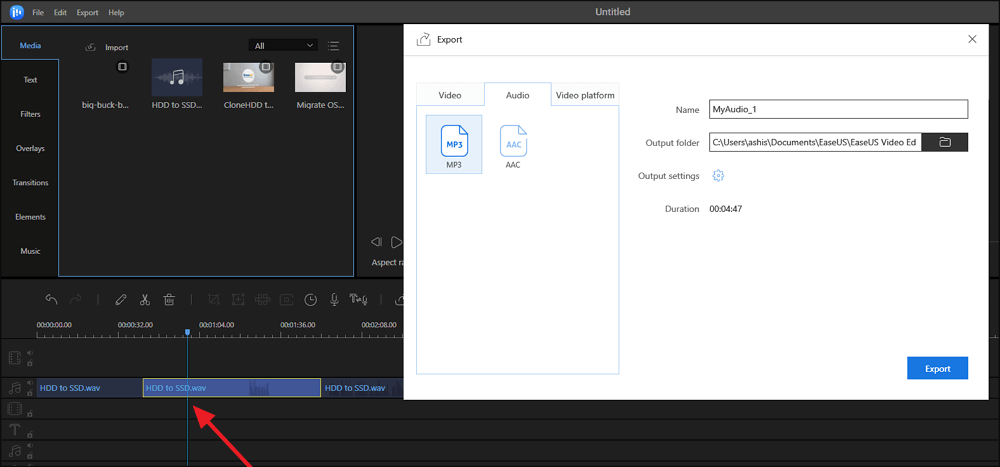Click the Undo arrow in timeline toolbar

[x=51, y=299]
